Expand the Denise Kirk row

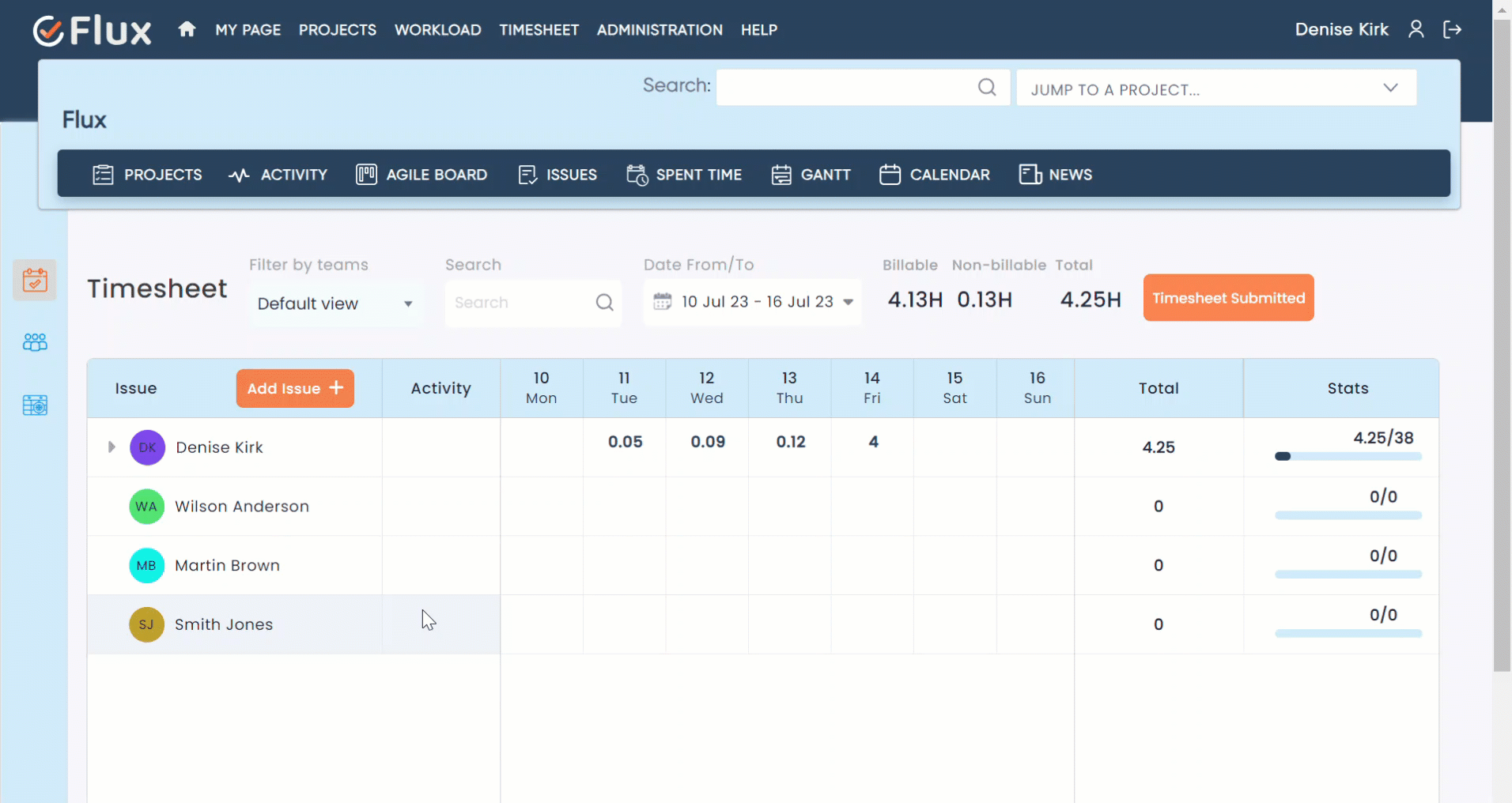pos(112,447)
